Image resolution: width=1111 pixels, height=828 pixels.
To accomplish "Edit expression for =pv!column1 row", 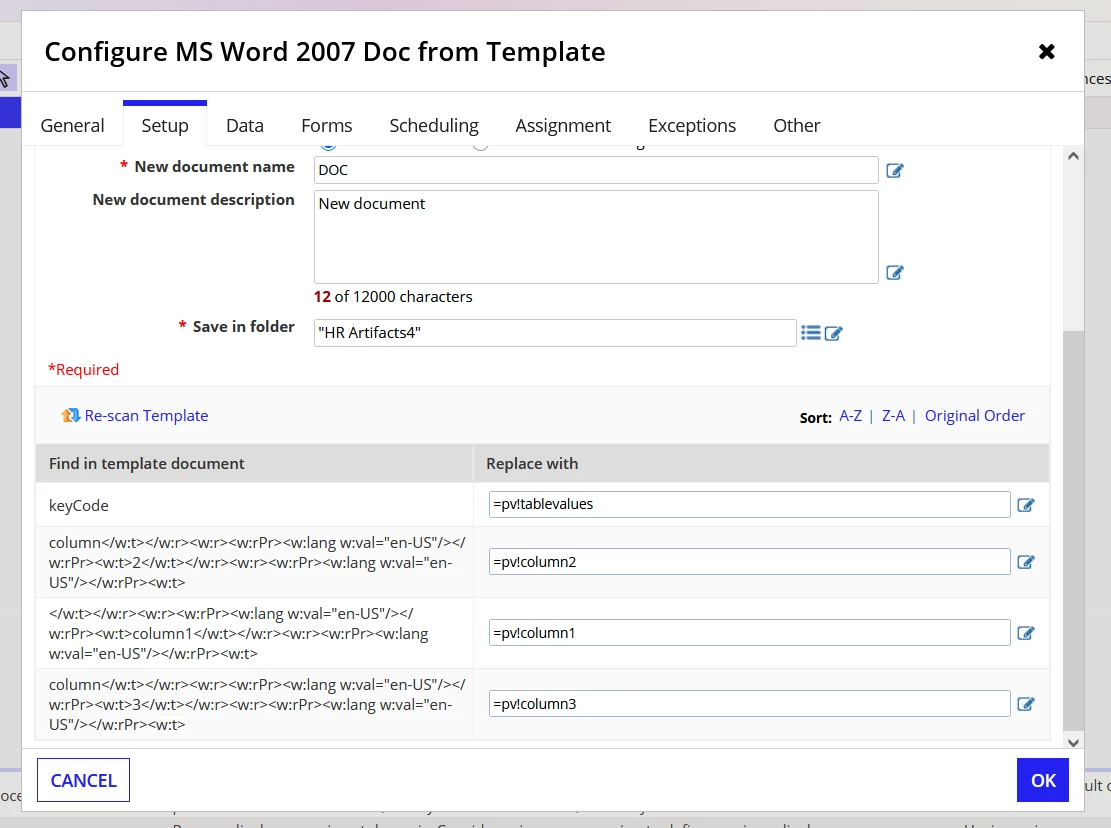I will click(1026, 633).
